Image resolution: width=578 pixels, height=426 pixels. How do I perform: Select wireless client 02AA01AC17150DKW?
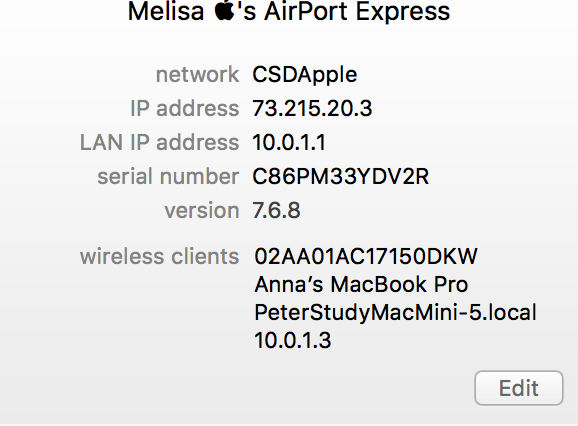366,256
